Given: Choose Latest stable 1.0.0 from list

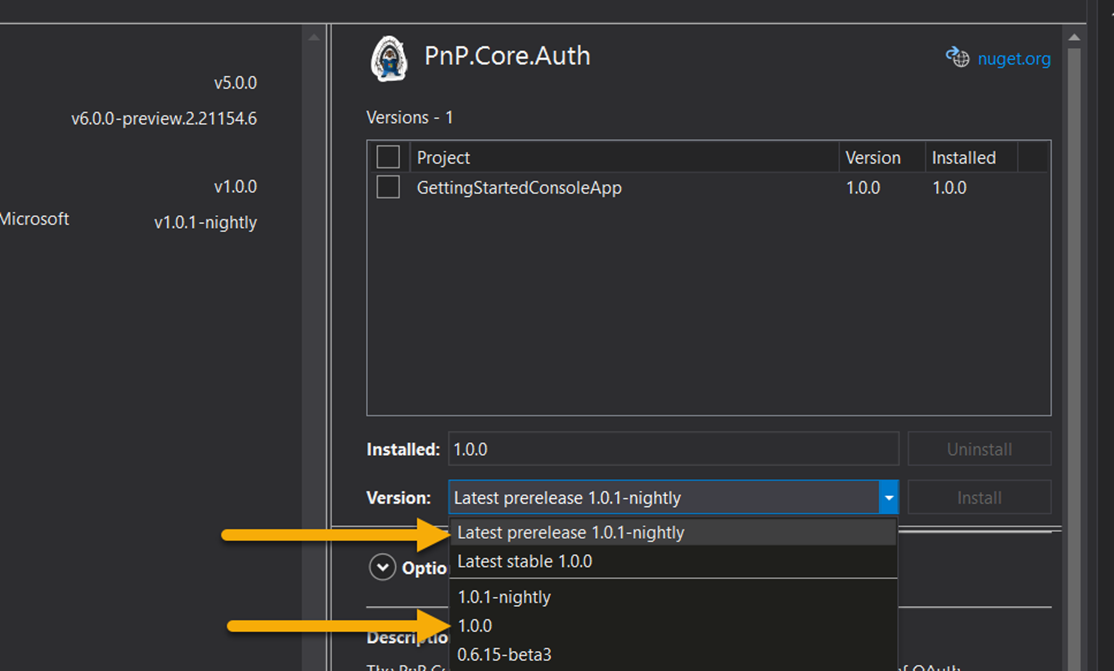Looking at the screenshot, I should click(x=525, y=562).
